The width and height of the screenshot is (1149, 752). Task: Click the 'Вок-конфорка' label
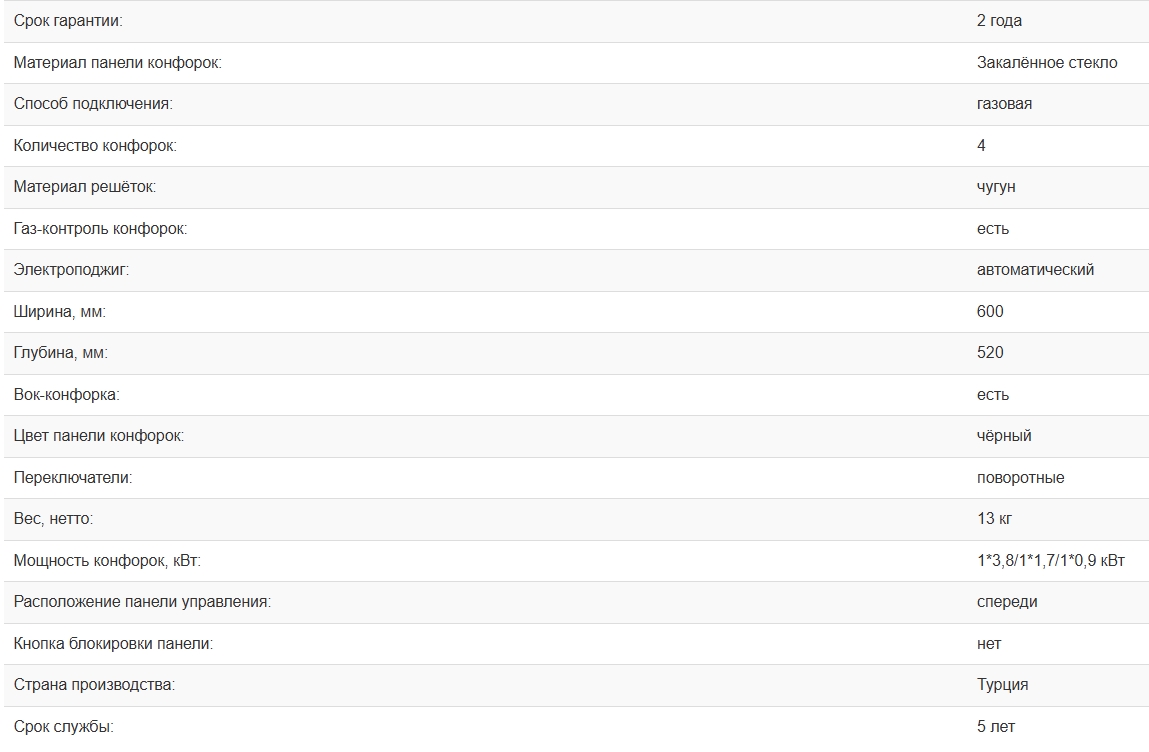click(66, 395)
